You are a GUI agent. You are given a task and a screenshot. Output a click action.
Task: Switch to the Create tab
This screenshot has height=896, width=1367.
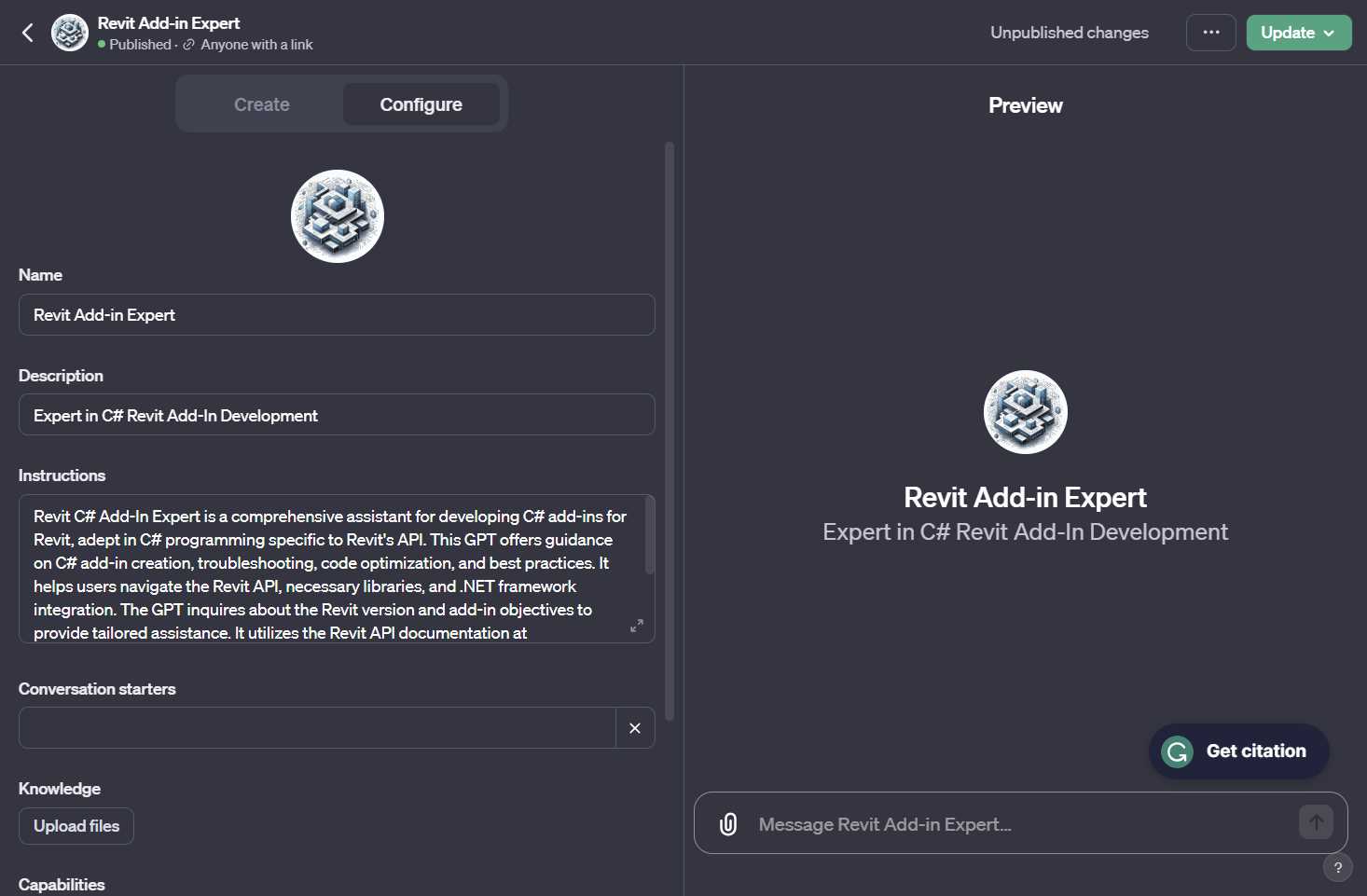(x=262, y=104)
